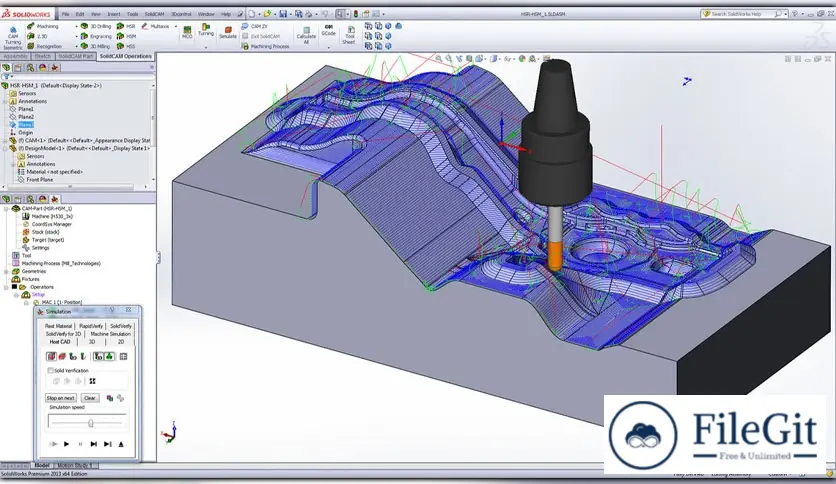The width and height of the screenshot is (836, 484).
Task: Select the RapidVerify tab in Simulation
Action: 91,326
